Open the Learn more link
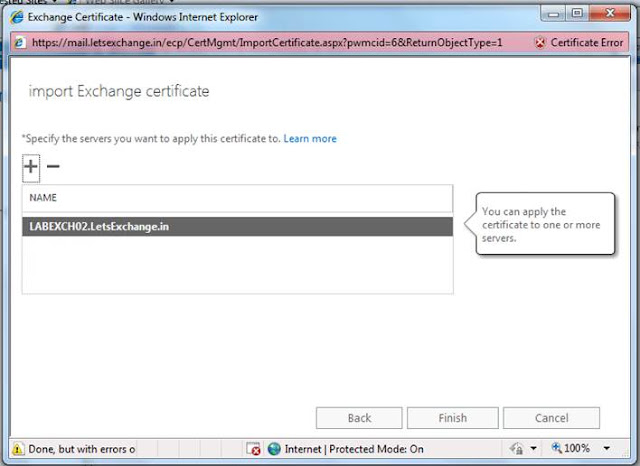 [x=310, y=139]
